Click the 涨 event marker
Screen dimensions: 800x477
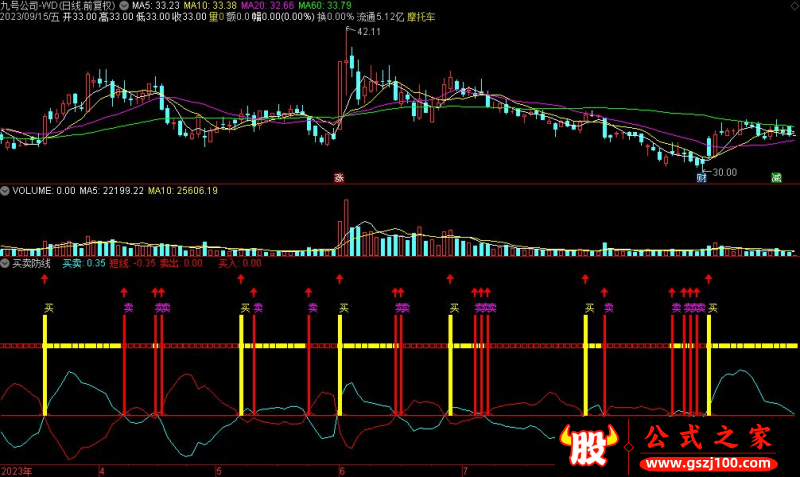pos(339,178)
